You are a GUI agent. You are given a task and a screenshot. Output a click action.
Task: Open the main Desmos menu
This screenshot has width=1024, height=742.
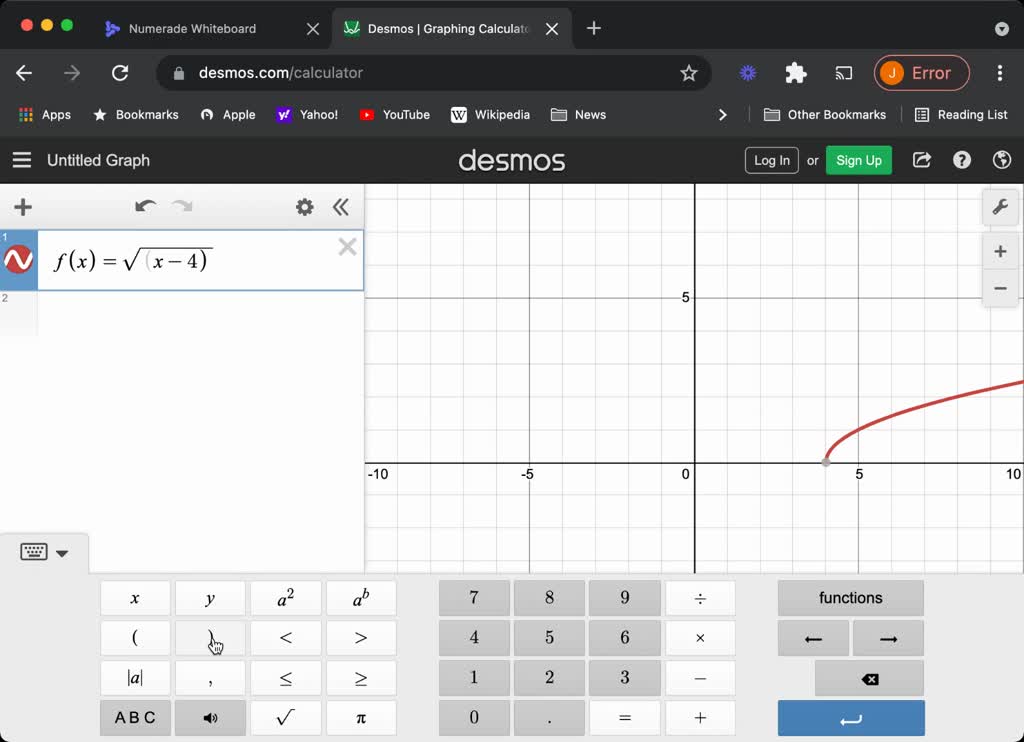click(x=21, y=160)
